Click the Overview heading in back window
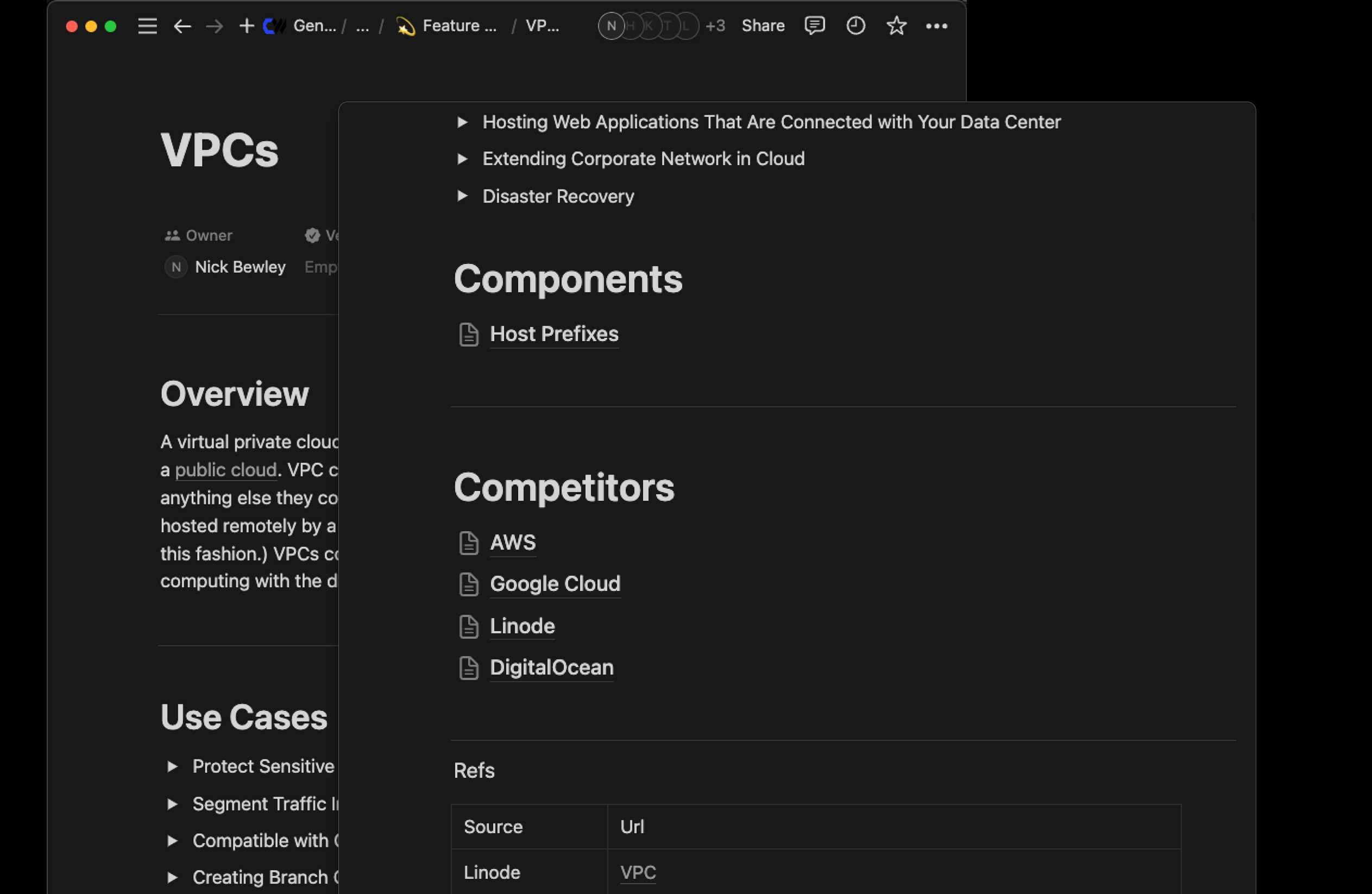This screenshot has width=1372, height=894. tap(235, 394)
